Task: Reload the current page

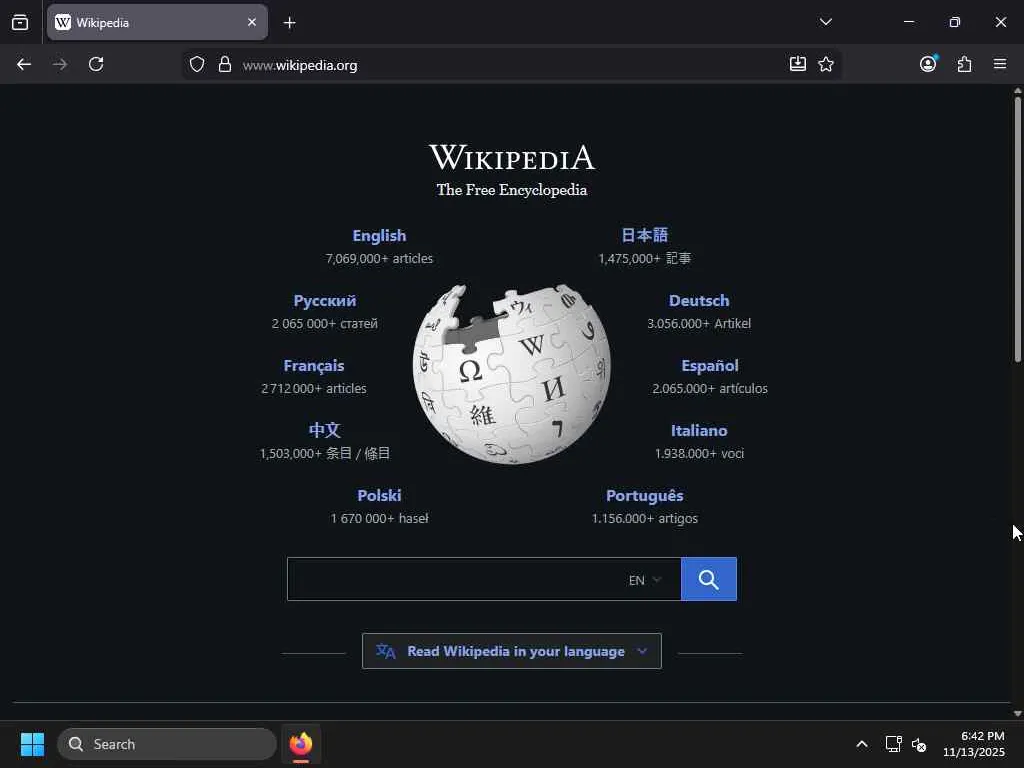Action: click(96, 64)
